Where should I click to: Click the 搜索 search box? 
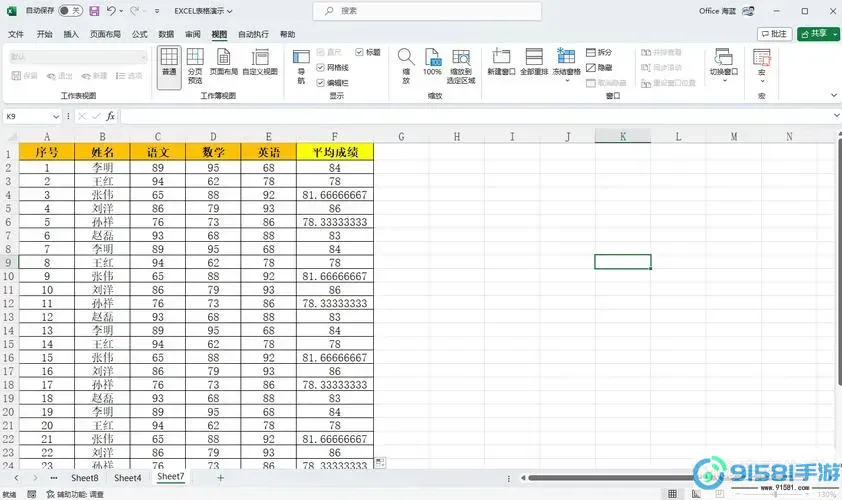pyautogui.click(x=427, y=11)
